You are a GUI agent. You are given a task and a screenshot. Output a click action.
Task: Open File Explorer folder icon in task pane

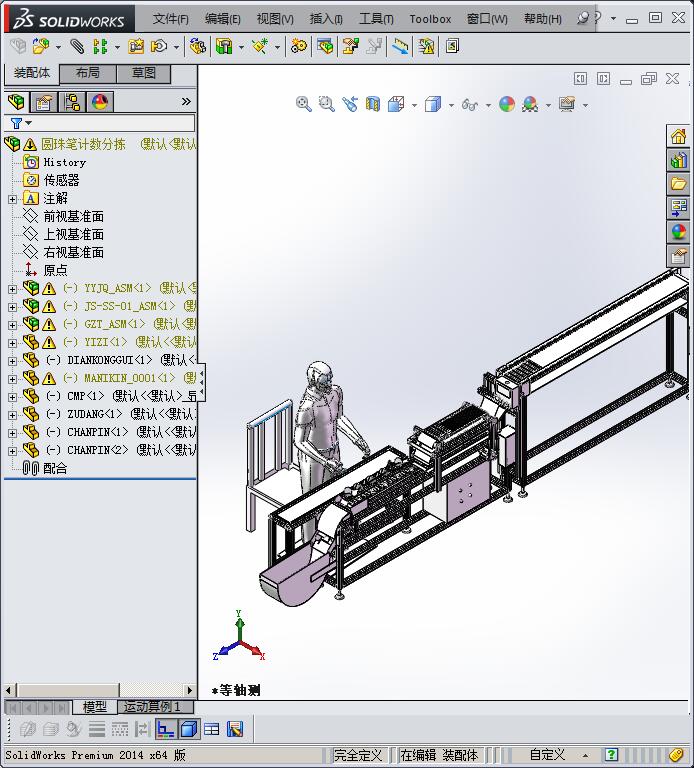(x=678, y=184)
